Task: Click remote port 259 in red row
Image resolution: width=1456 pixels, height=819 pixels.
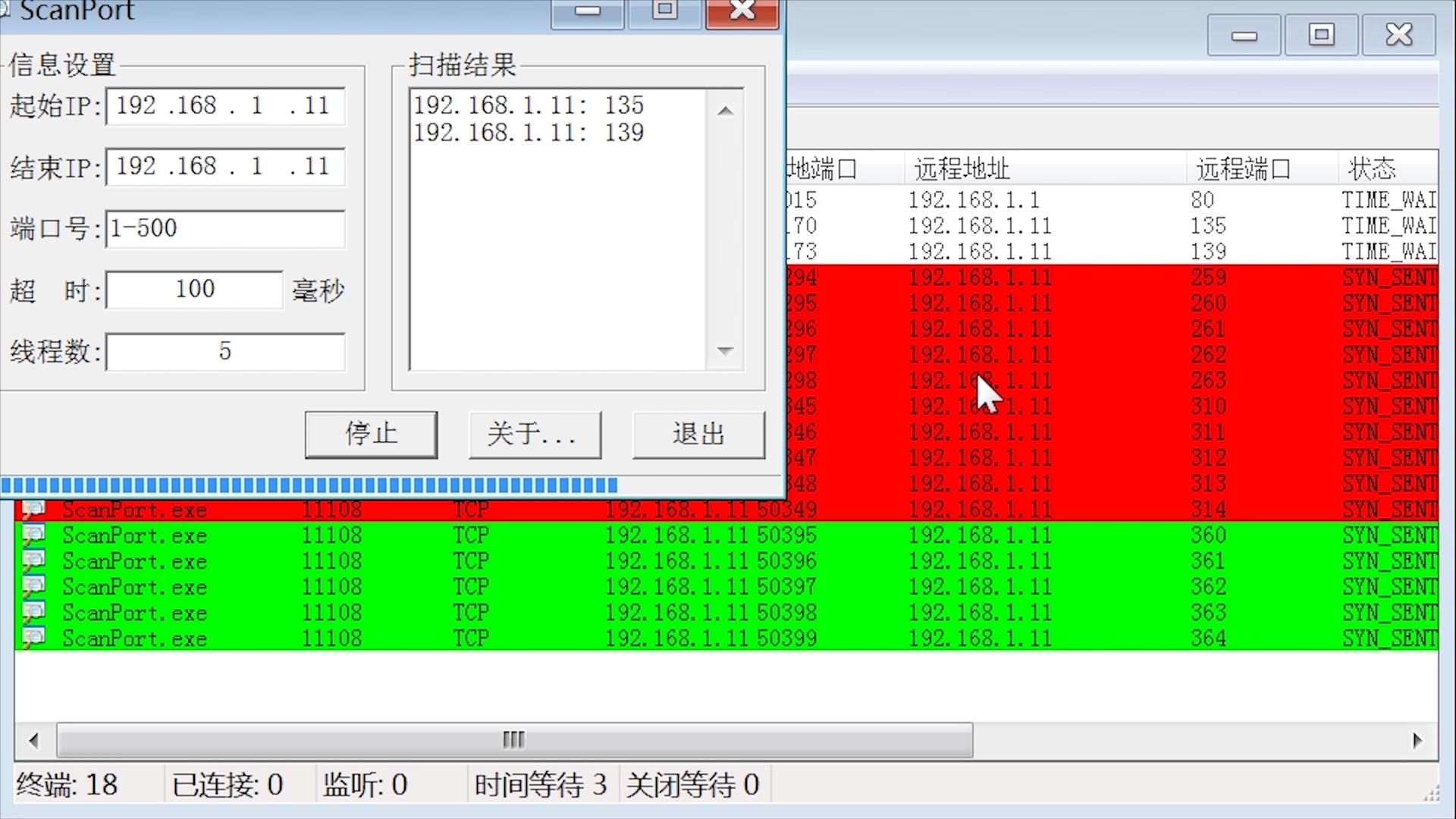Action: pyautogui.click(x=1208, y=278)
